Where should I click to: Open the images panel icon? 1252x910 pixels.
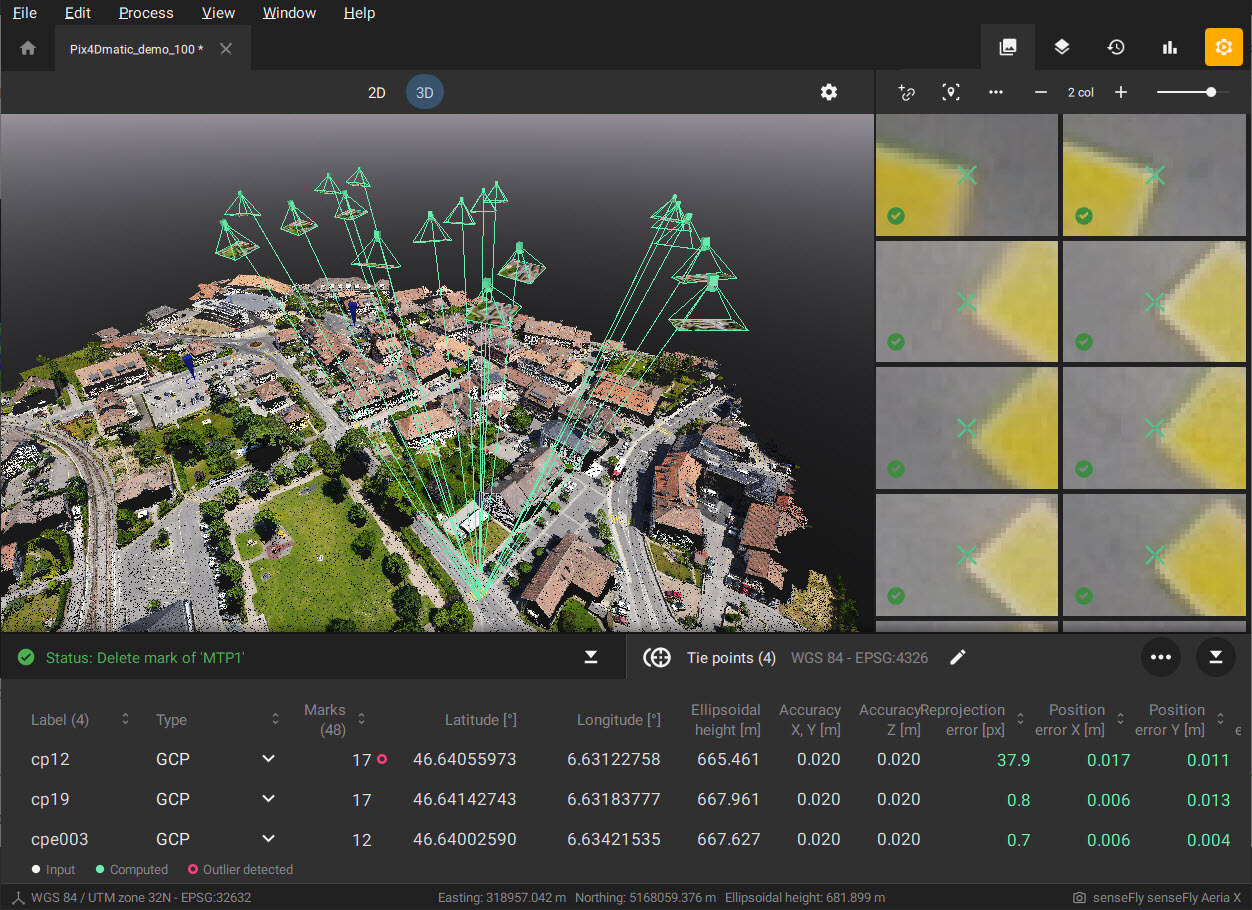click(1008, 47)
